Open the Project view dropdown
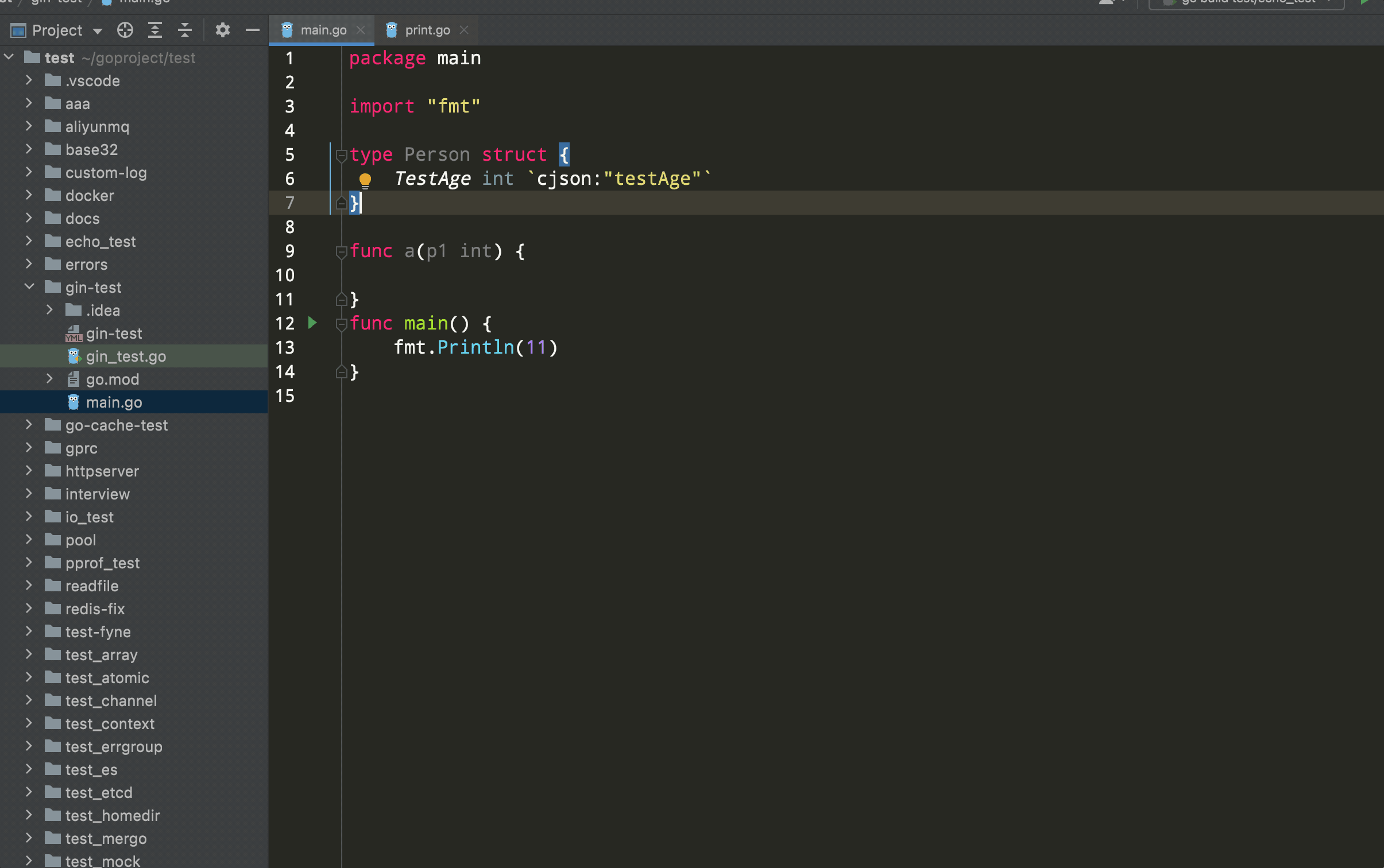1384x868 pixels. click(98, 31)
